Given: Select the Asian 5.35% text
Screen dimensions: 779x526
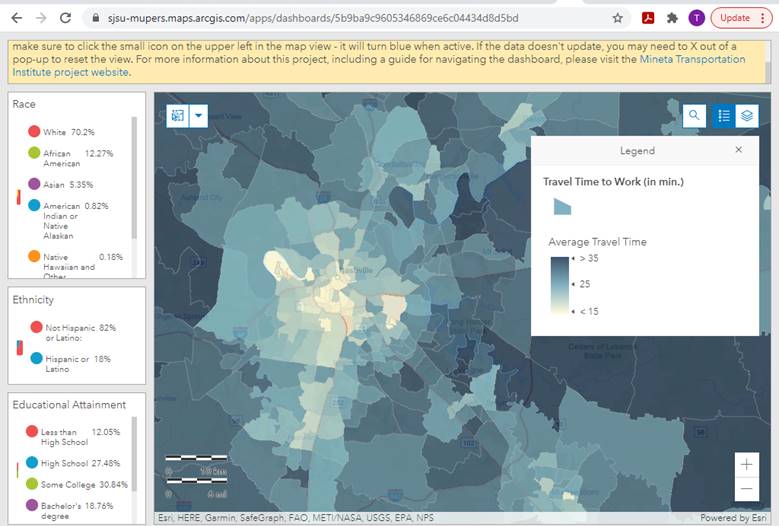Looking at the screenshot, I should [x=68, y=185].
